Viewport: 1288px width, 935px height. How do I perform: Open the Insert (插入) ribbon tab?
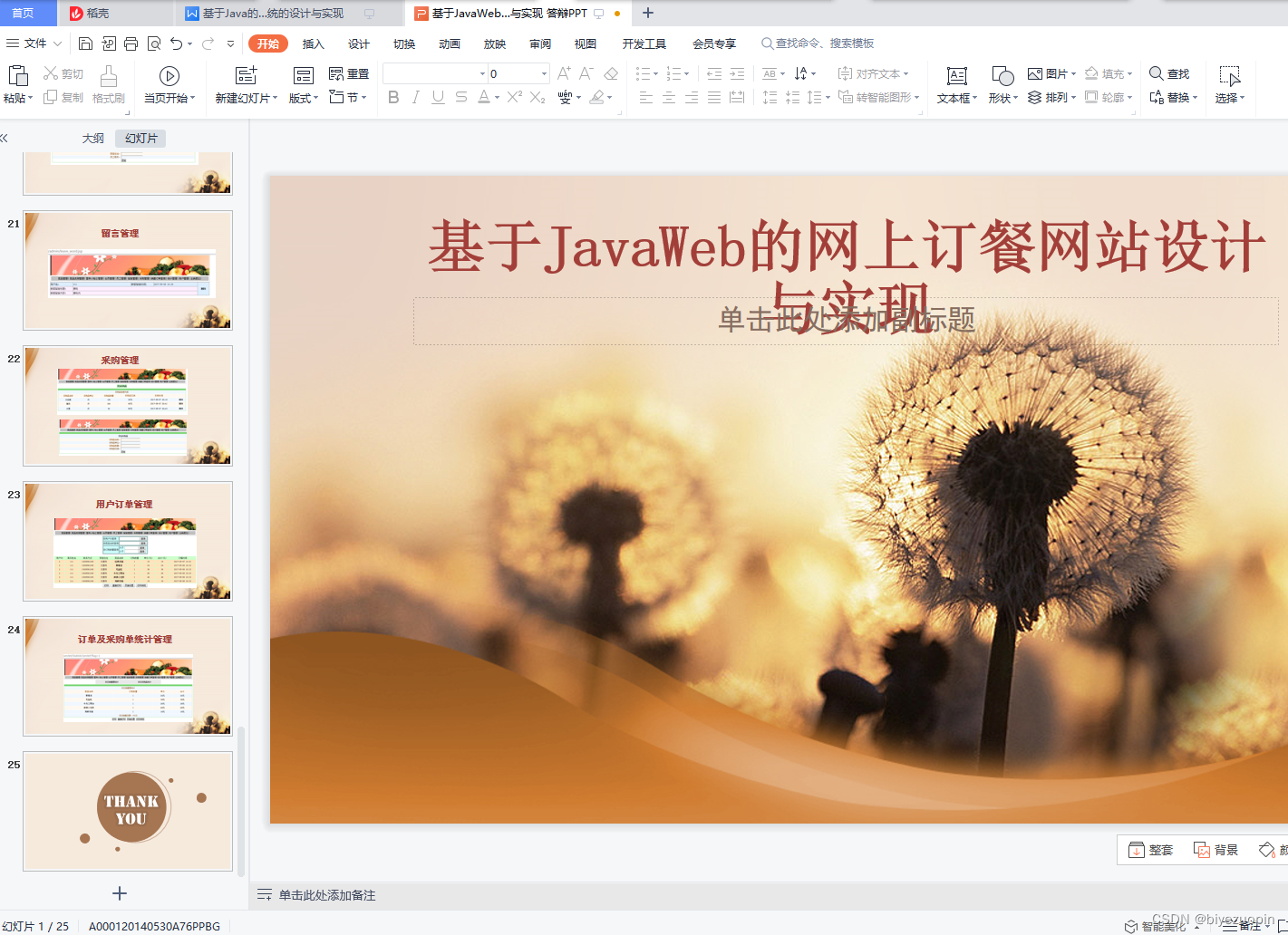pyautogui.click(x=313, y=43)
